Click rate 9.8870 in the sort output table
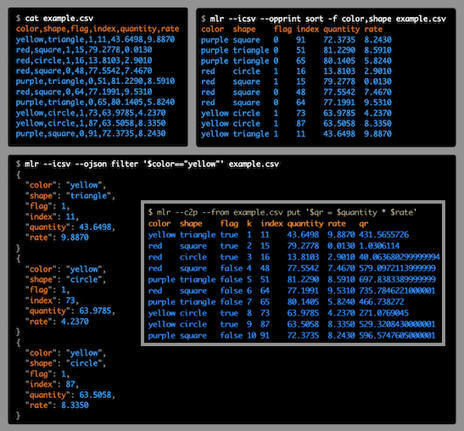464x431 pixels. [378, 134]
